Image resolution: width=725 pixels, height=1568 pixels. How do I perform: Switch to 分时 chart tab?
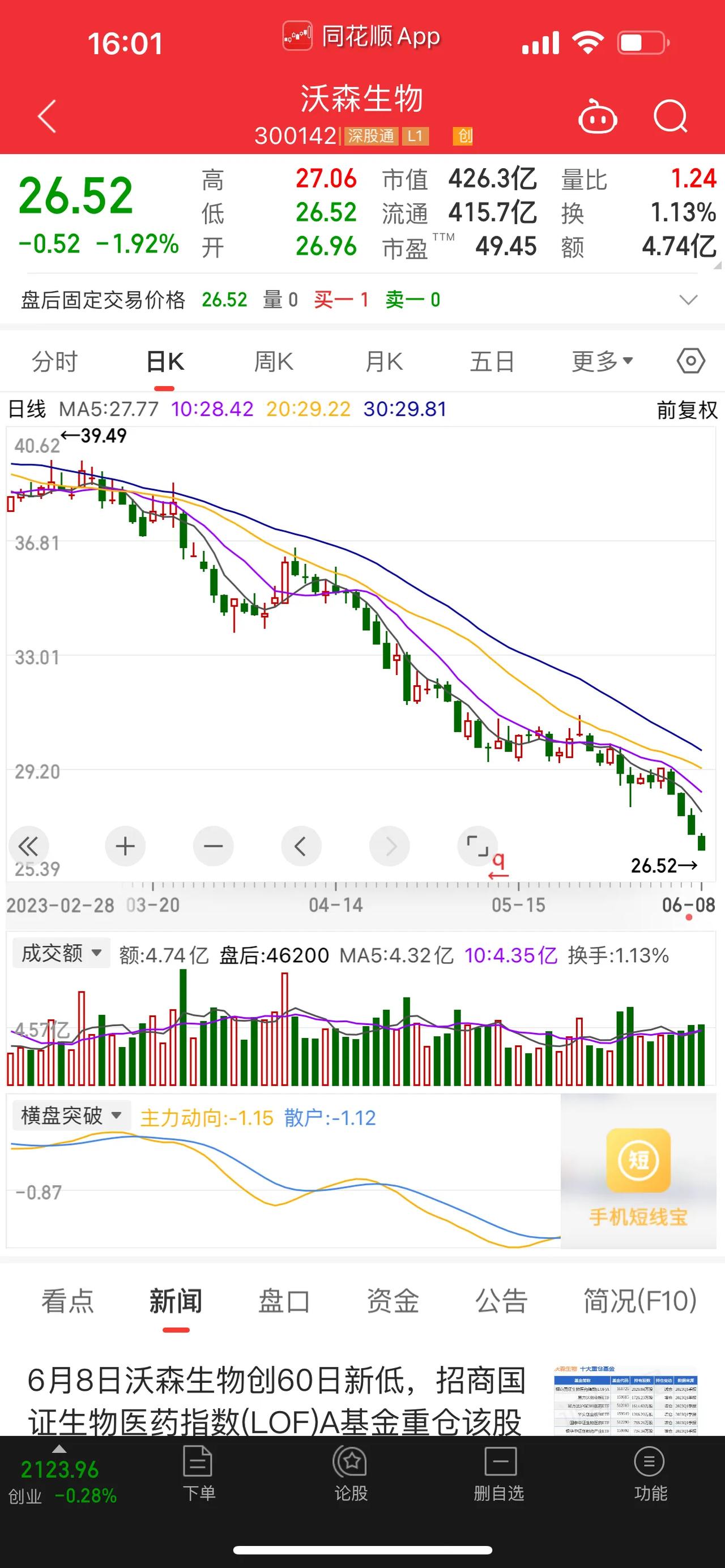point(55,362)
